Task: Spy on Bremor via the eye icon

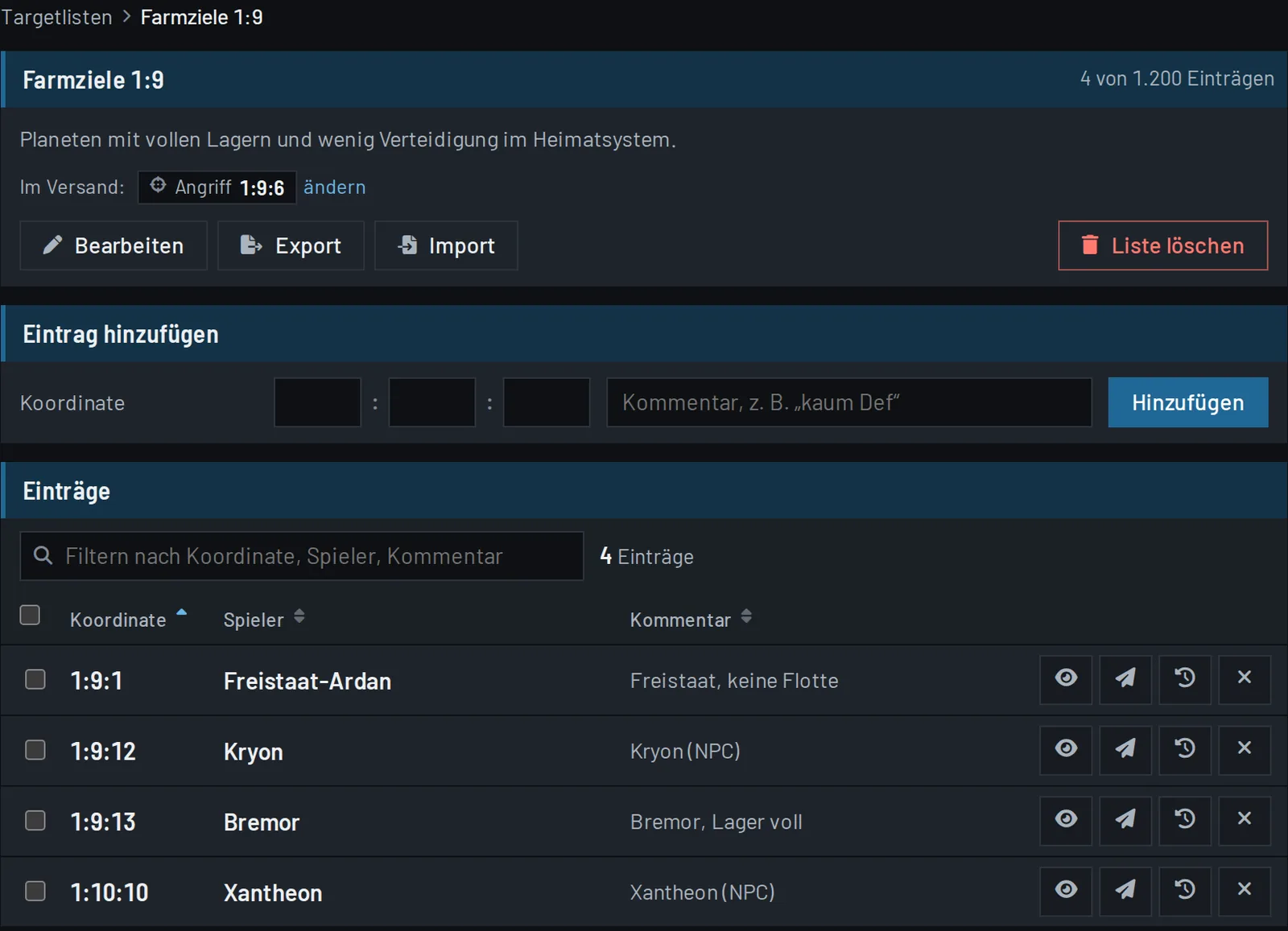Action: 1066,822
